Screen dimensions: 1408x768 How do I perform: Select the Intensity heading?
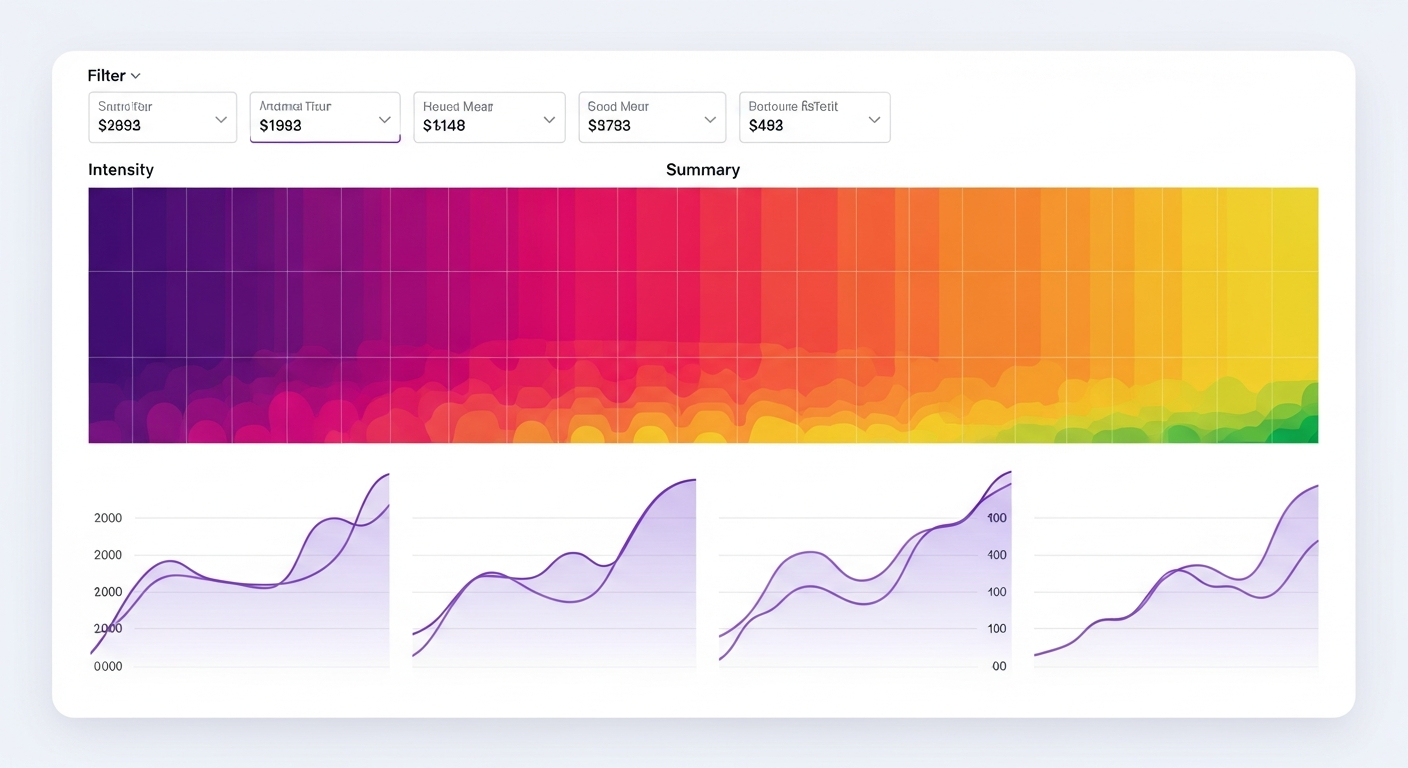[120, 170]
